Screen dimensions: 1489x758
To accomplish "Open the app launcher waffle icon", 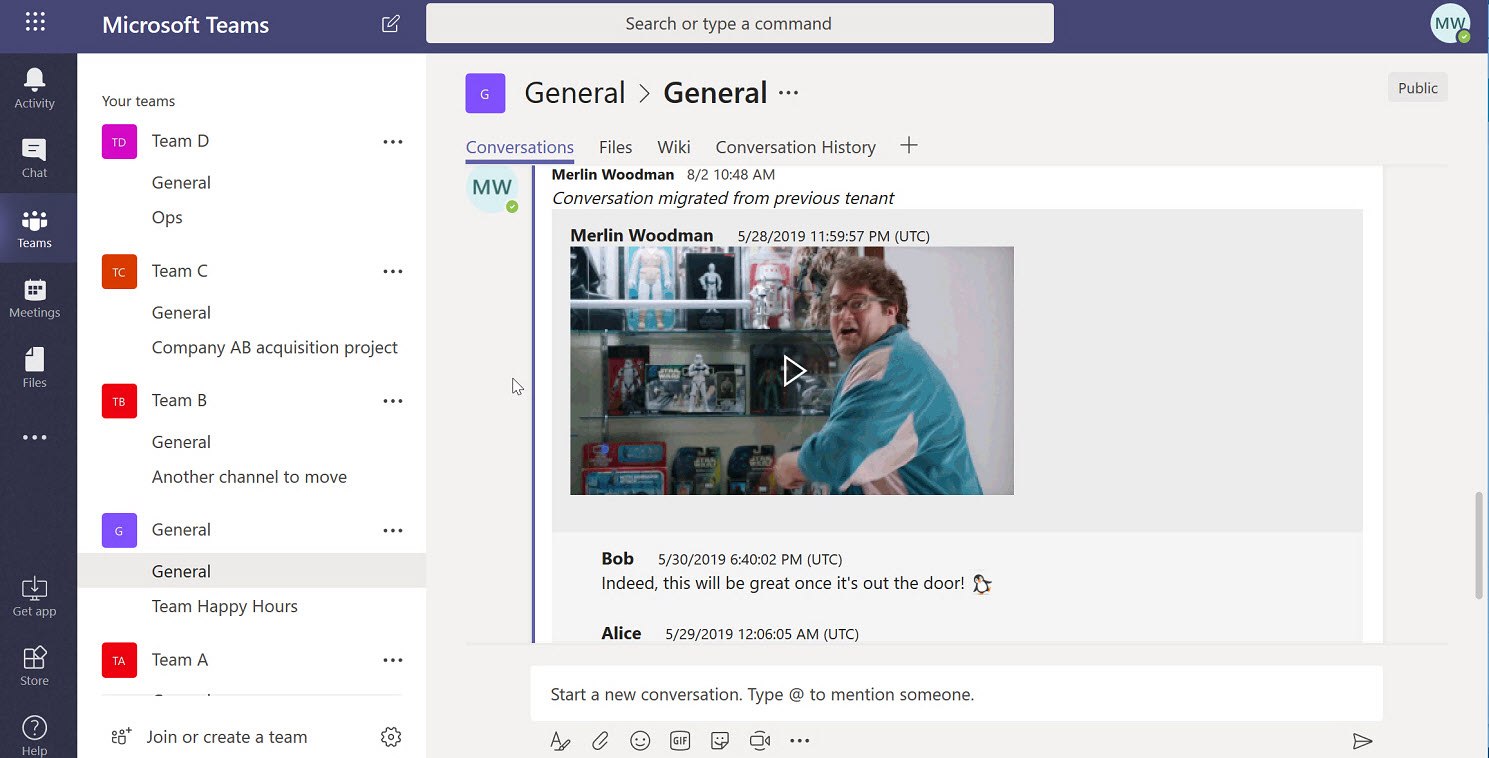I will (x=35, y=22).
